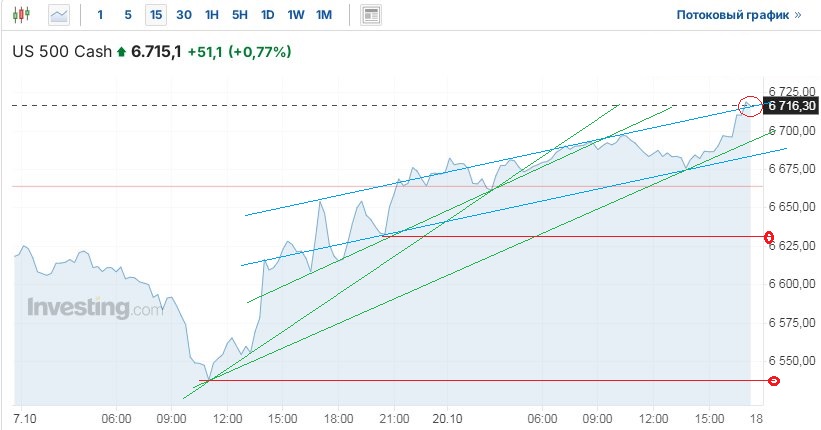Select the 1-minute timeframe
This screenshot has width=821, height=430.
(x=100, y=15)
